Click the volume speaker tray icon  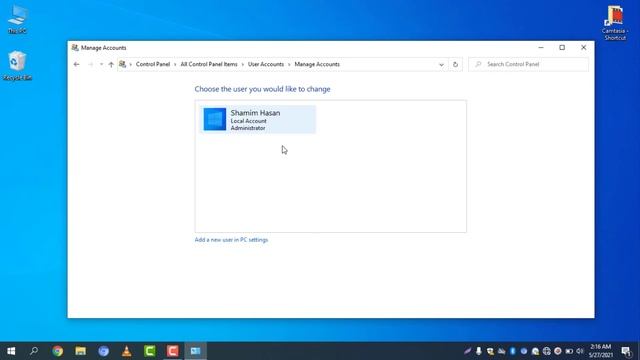tap(580, 351)
